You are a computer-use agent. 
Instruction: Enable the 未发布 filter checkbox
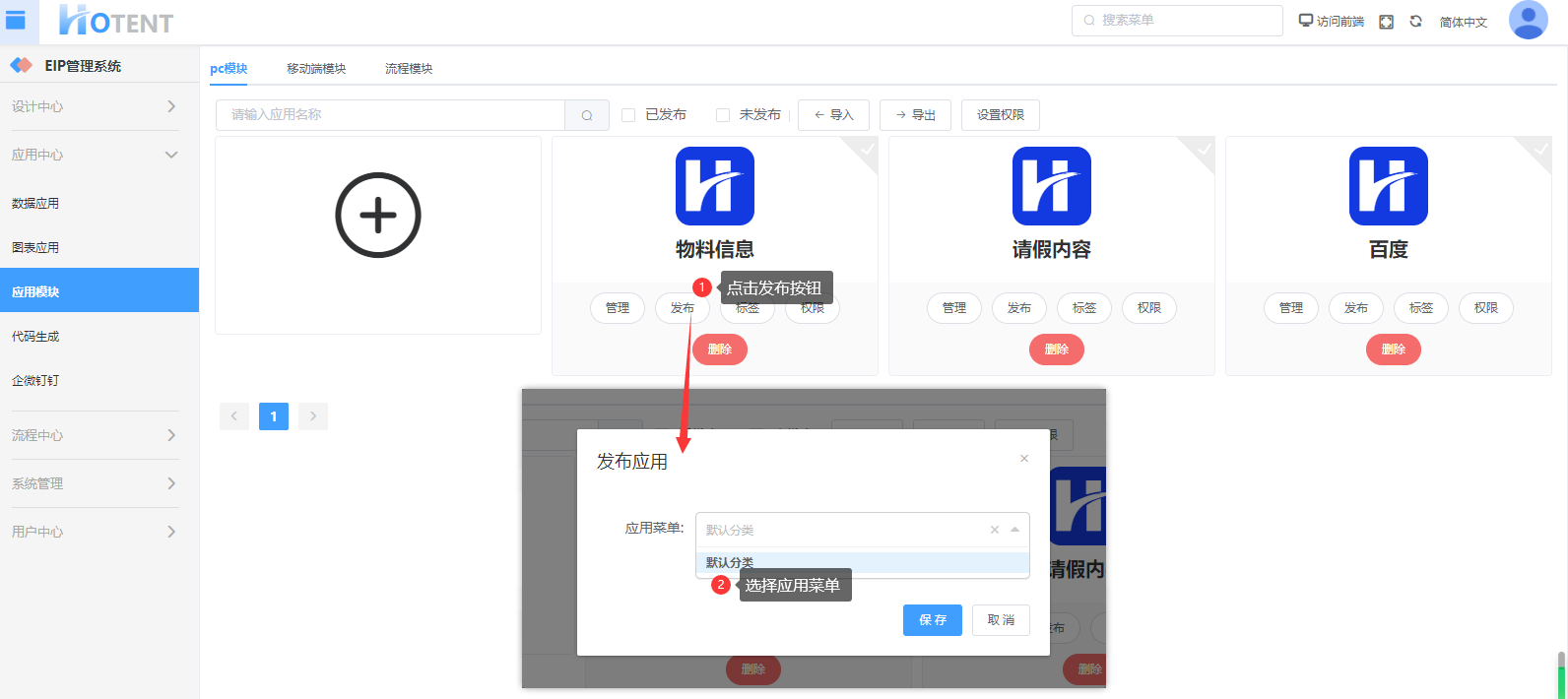723,115
